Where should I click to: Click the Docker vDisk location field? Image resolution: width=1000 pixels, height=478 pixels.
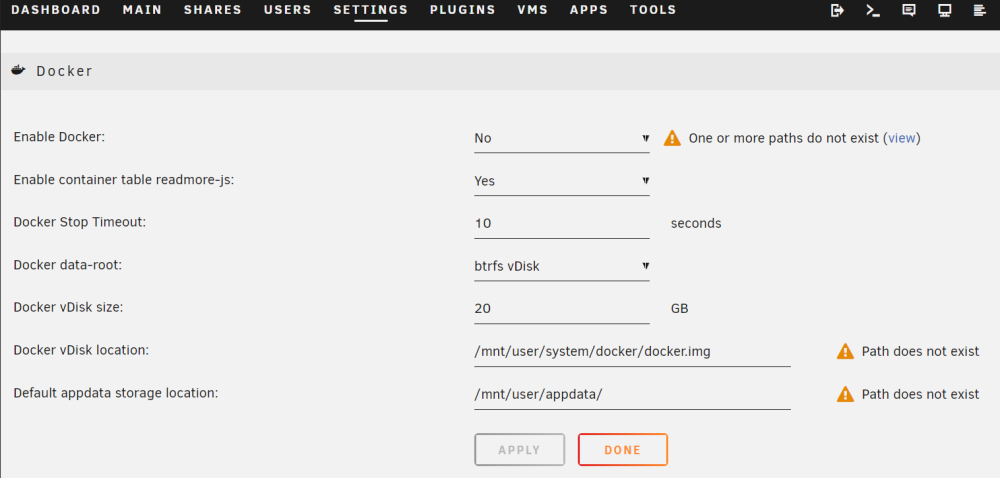click(632, 352)
